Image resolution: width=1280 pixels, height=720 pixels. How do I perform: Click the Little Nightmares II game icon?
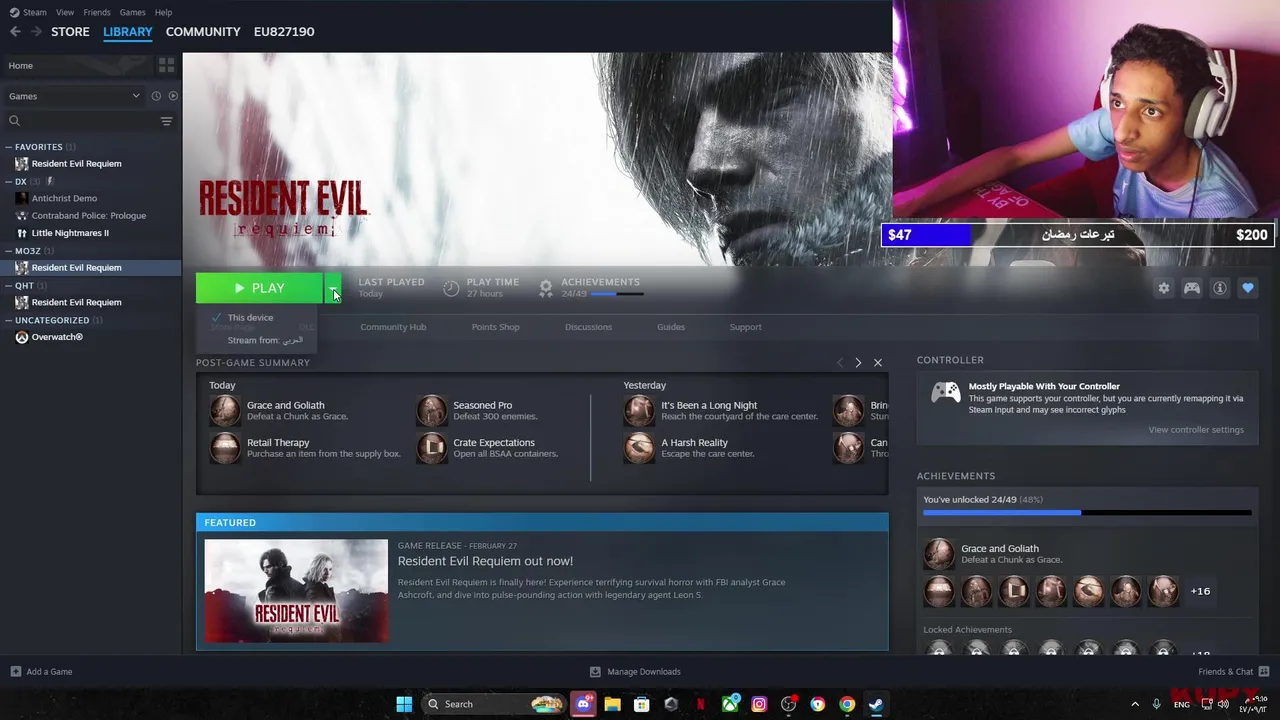(x=22, y=233)
